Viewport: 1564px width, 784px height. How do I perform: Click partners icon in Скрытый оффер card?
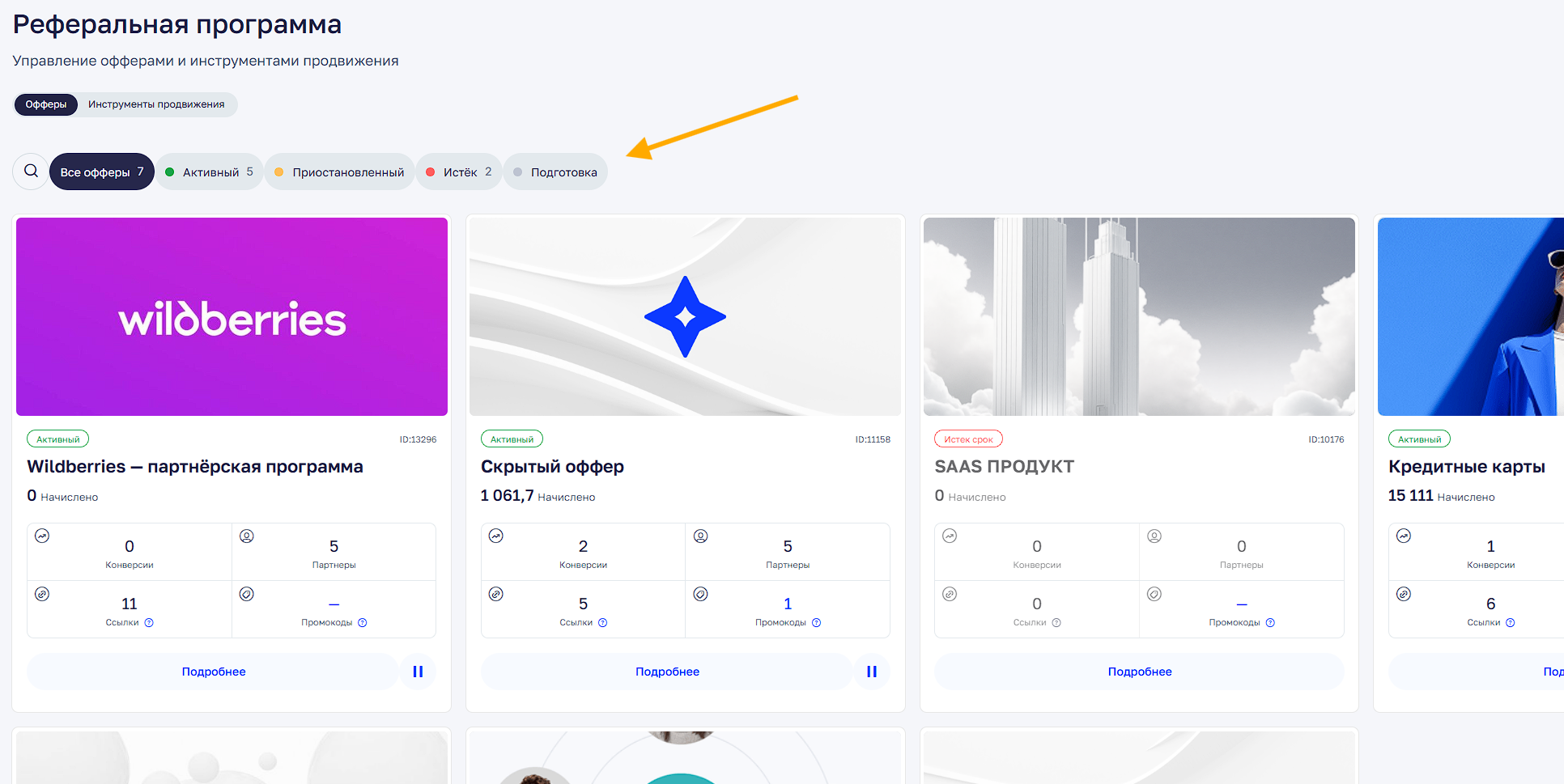click(701, 536)
